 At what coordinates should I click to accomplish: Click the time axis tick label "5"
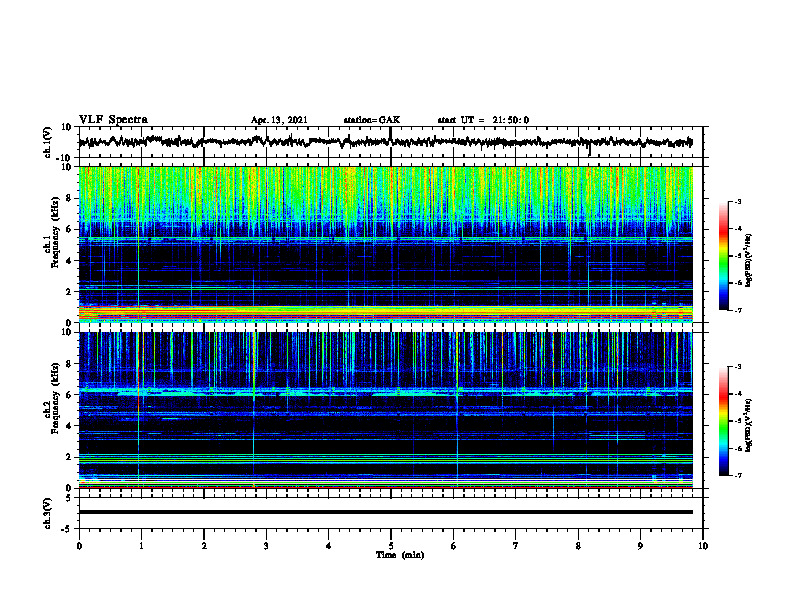pyautogui.click(x=391, y=546)
